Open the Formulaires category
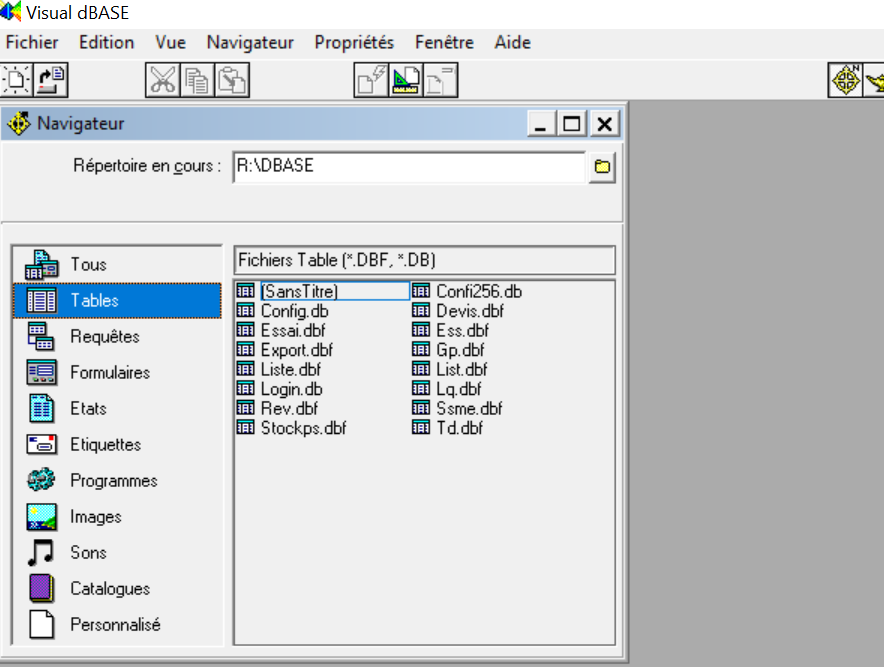 click(x=109, y=373)
